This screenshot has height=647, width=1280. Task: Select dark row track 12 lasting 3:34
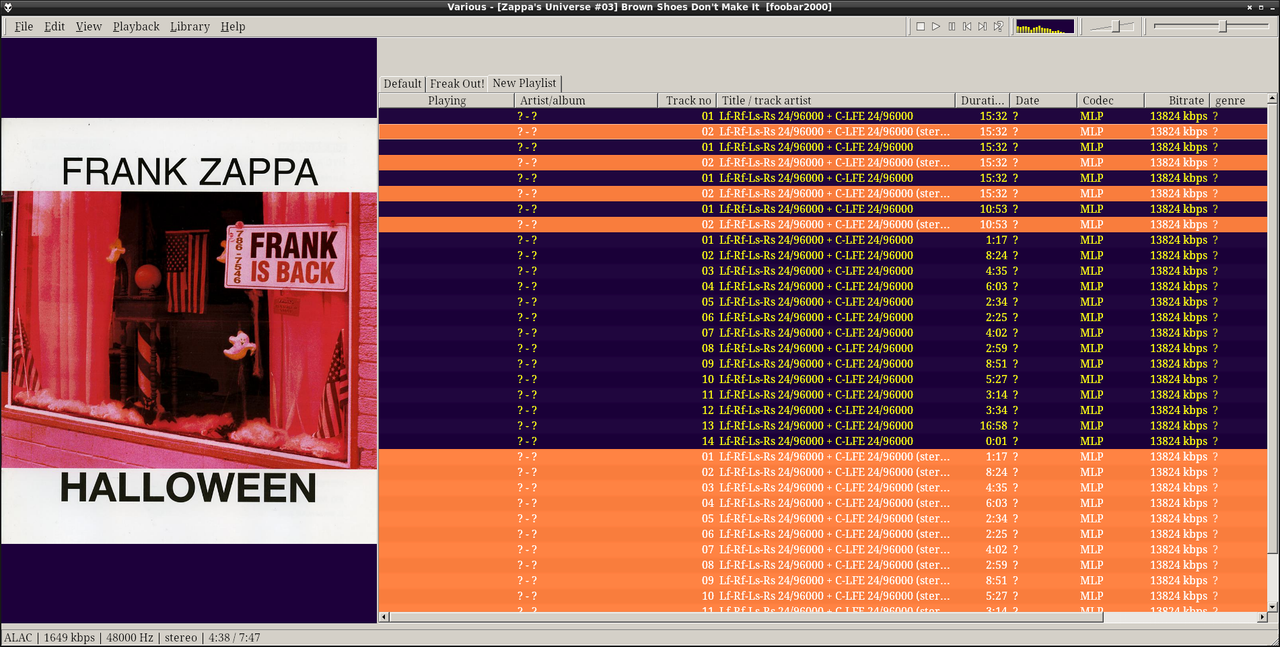click(823, 410)
